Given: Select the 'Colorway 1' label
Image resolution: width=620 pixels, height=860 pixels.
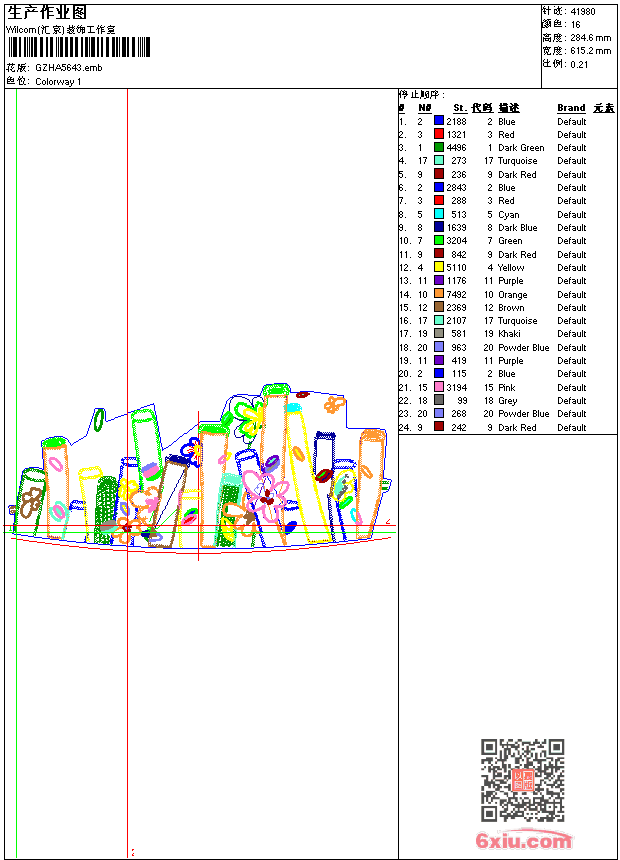Looking at the screenshot, I should coord(58,82).
